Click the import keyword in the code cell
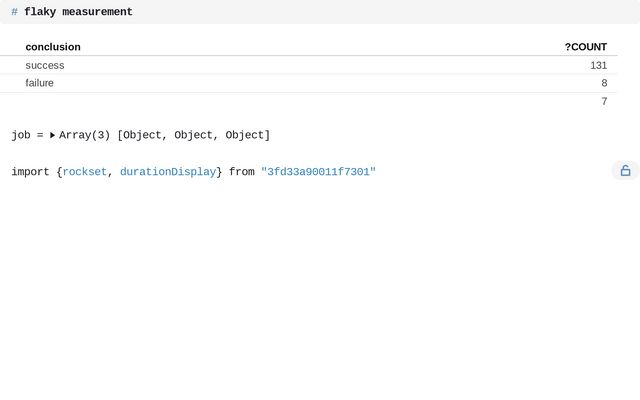Image resolution: width=640 pixels, height=400 pixels. [x=30, y=172]
